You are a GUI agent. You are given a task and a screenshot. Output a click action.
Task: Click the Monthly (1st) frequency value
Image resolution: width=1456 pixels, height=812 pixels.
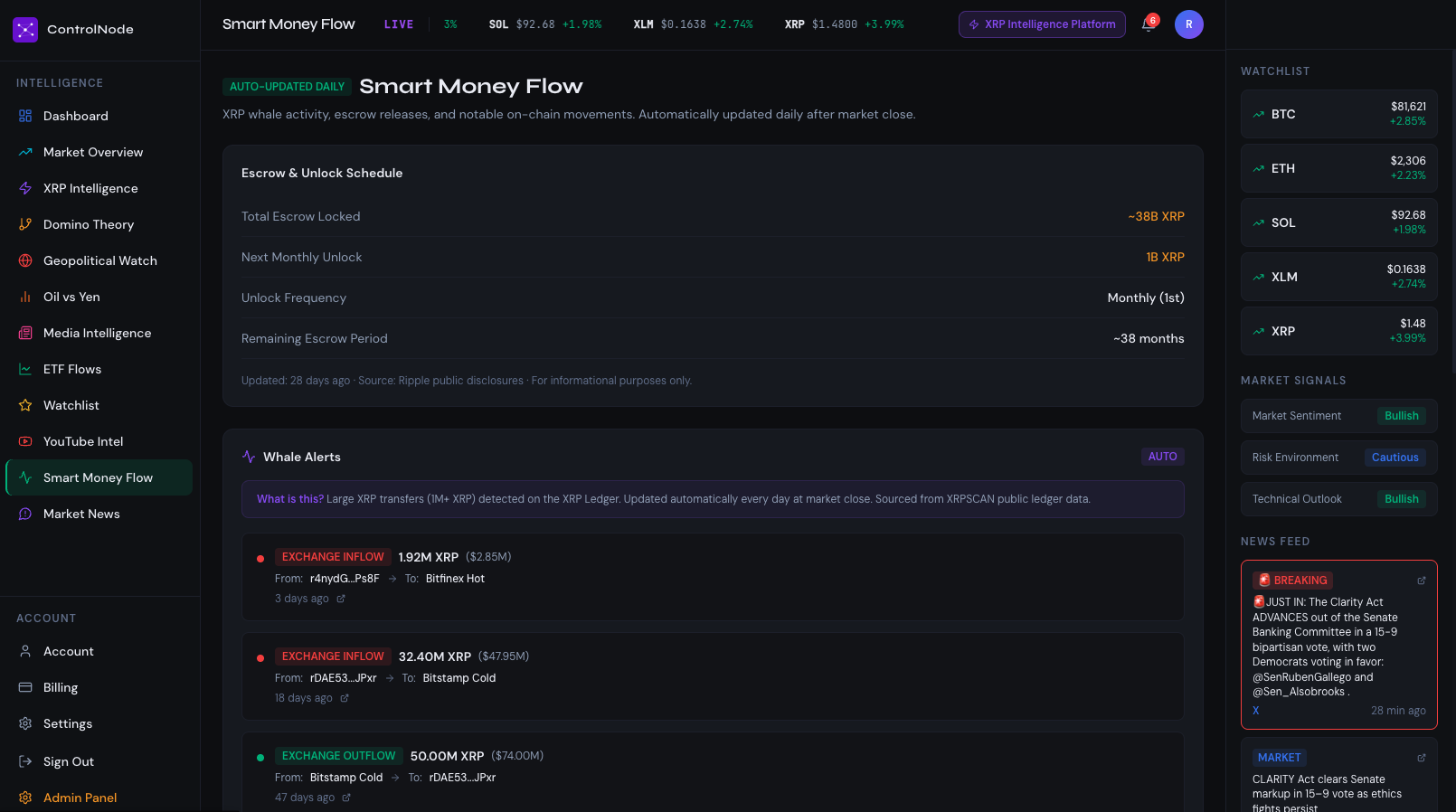click(1146, 297)
